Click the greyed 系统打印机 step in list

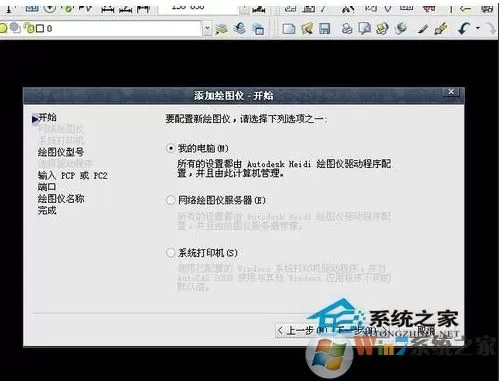(61, 140)
